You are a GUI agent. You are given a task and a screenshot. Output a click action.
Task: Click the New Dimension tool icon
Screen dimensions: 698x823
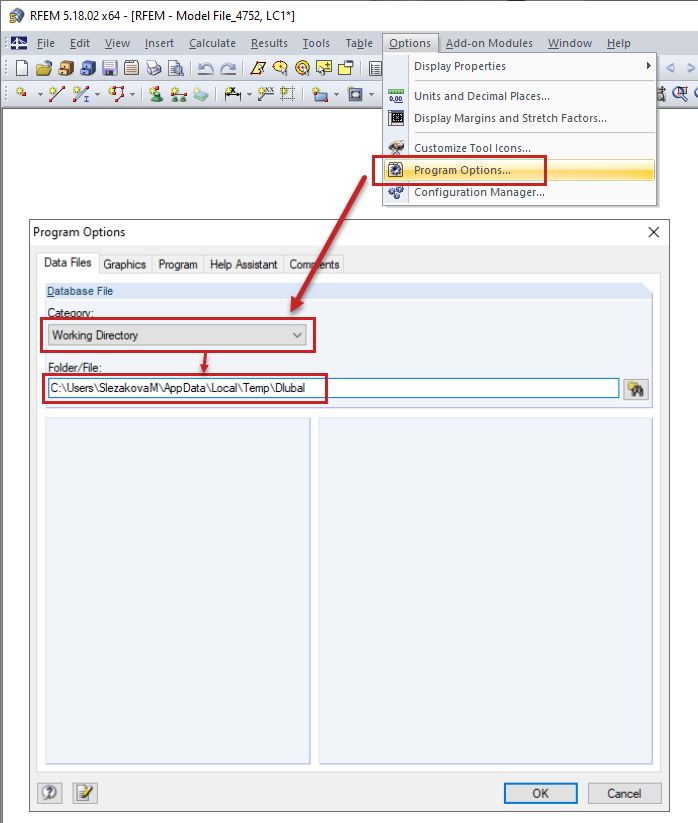pos(232,94)
